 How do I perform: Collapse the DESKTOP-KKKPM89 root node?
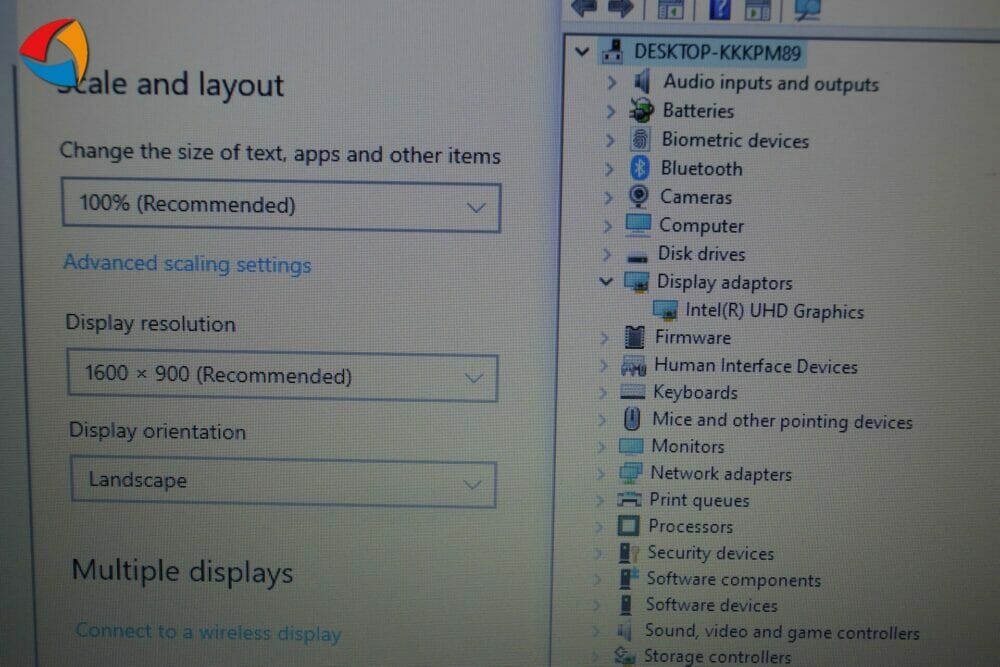(582, 50)
